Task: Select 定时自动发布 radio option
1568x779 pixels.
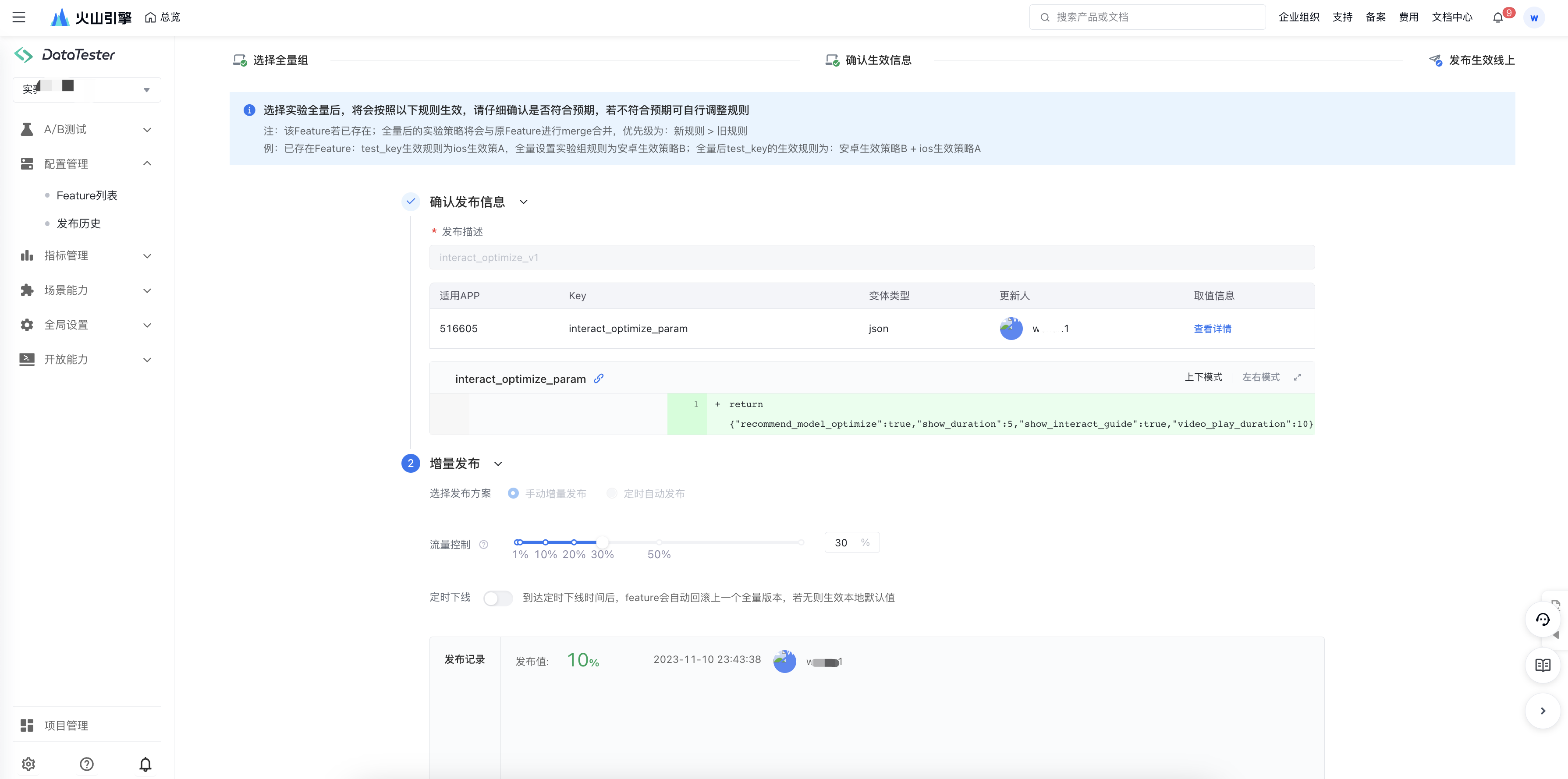Action: click(x=612, y=493)
